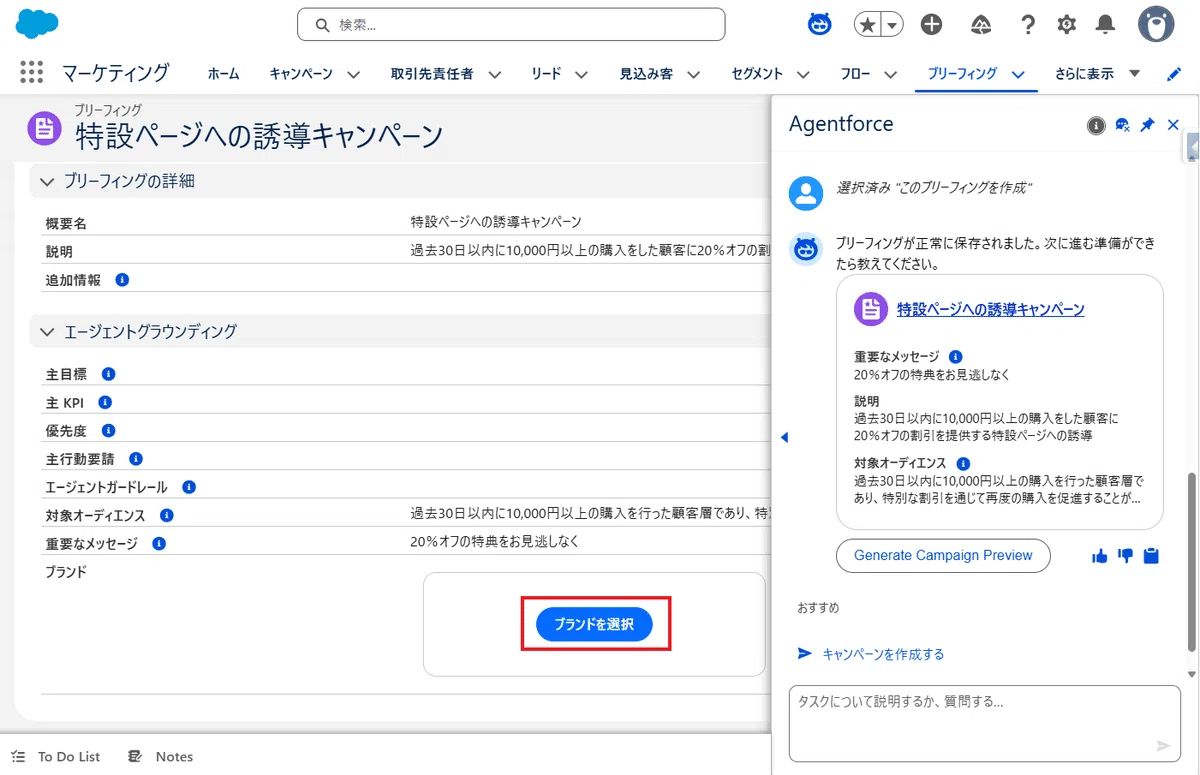Image resolution: width=1200 pixels, height=775 pixels.
Task: Click info icon next to 主行動要請
Action: tap(136, 458)
